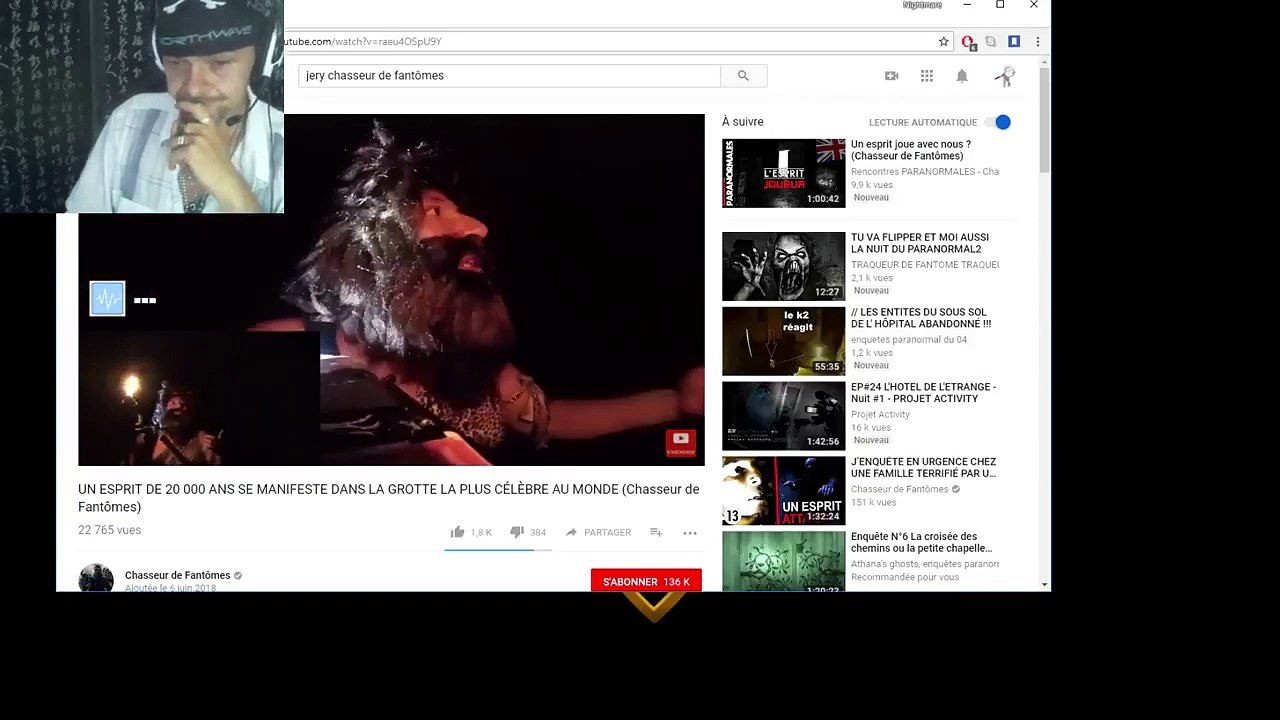This screenshot has height=720, width=1280.
Task: Click the YouTube watermark logo in player
Action: click(x=681, y=441)
